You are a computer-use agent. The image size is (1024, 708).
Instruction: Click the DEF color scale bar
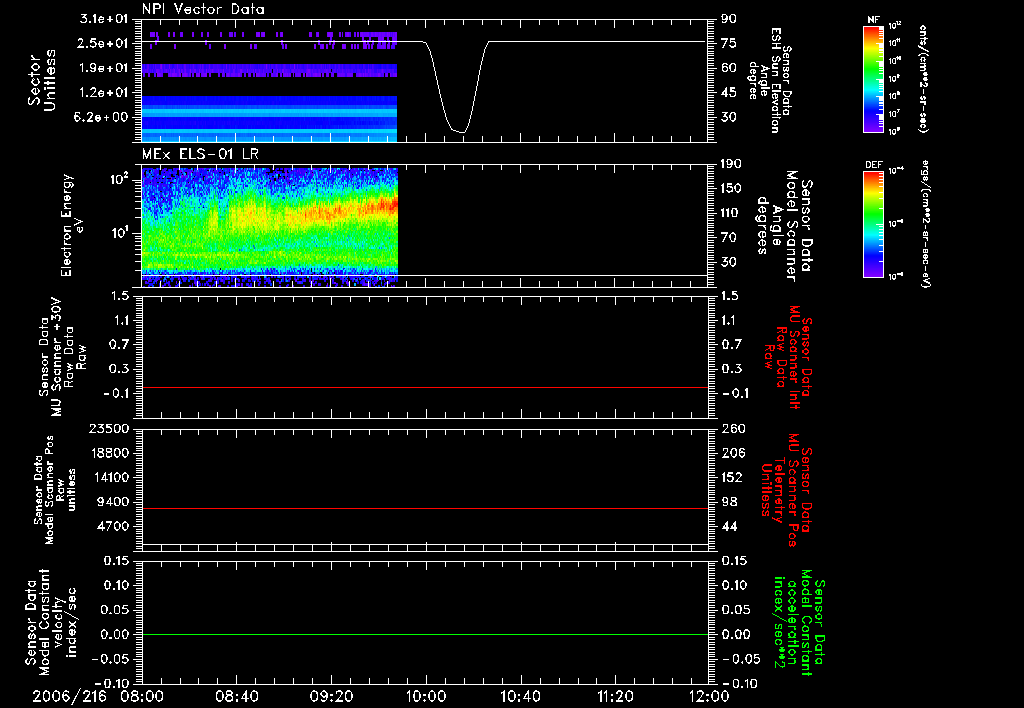[x=873, y=224]
